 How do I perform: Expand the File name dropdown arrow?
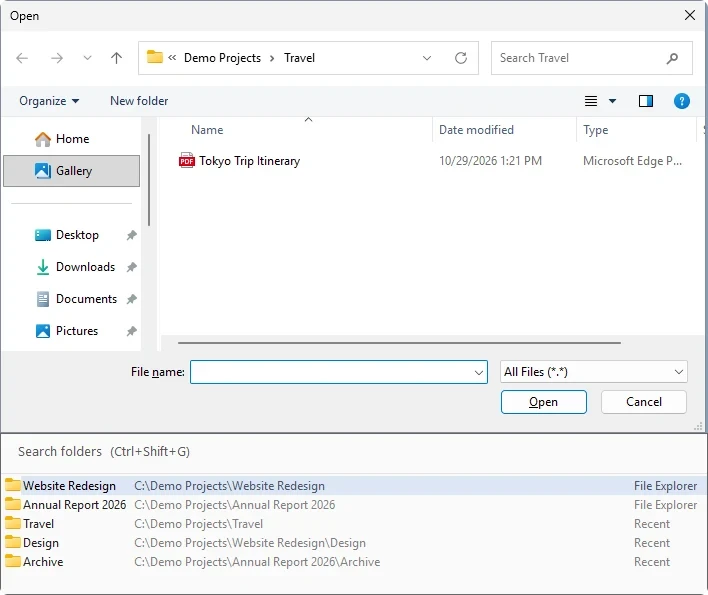tap(479, 372)
